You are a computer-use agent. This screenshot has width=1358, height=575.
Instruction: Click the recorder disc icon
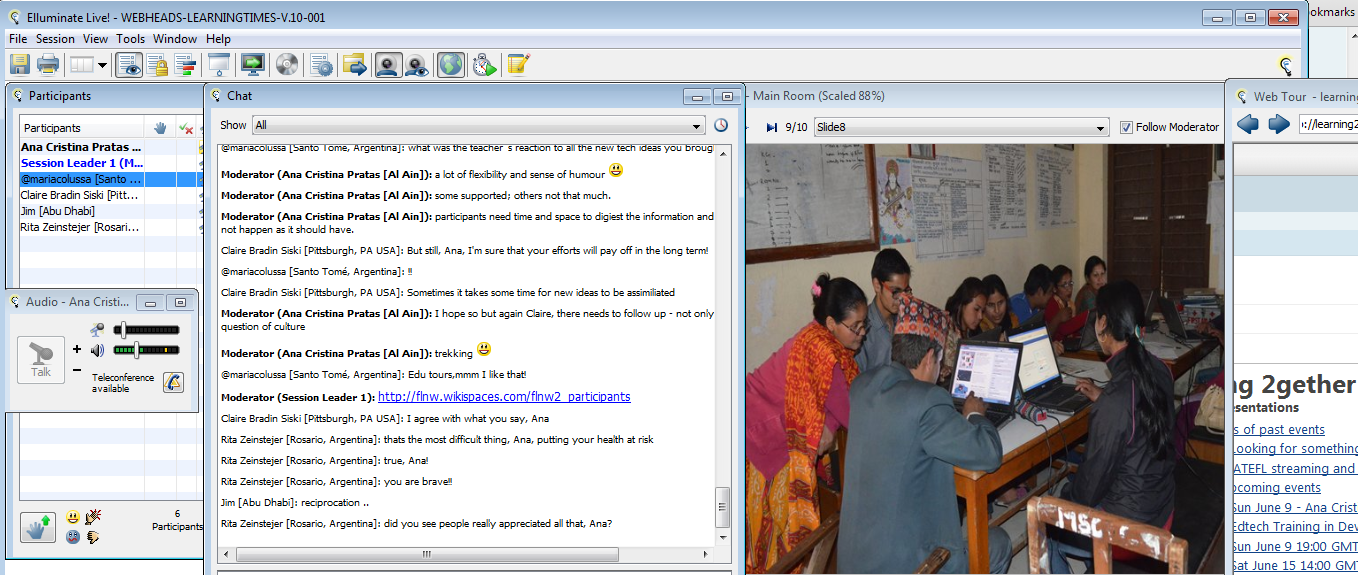tap(287, 65)
